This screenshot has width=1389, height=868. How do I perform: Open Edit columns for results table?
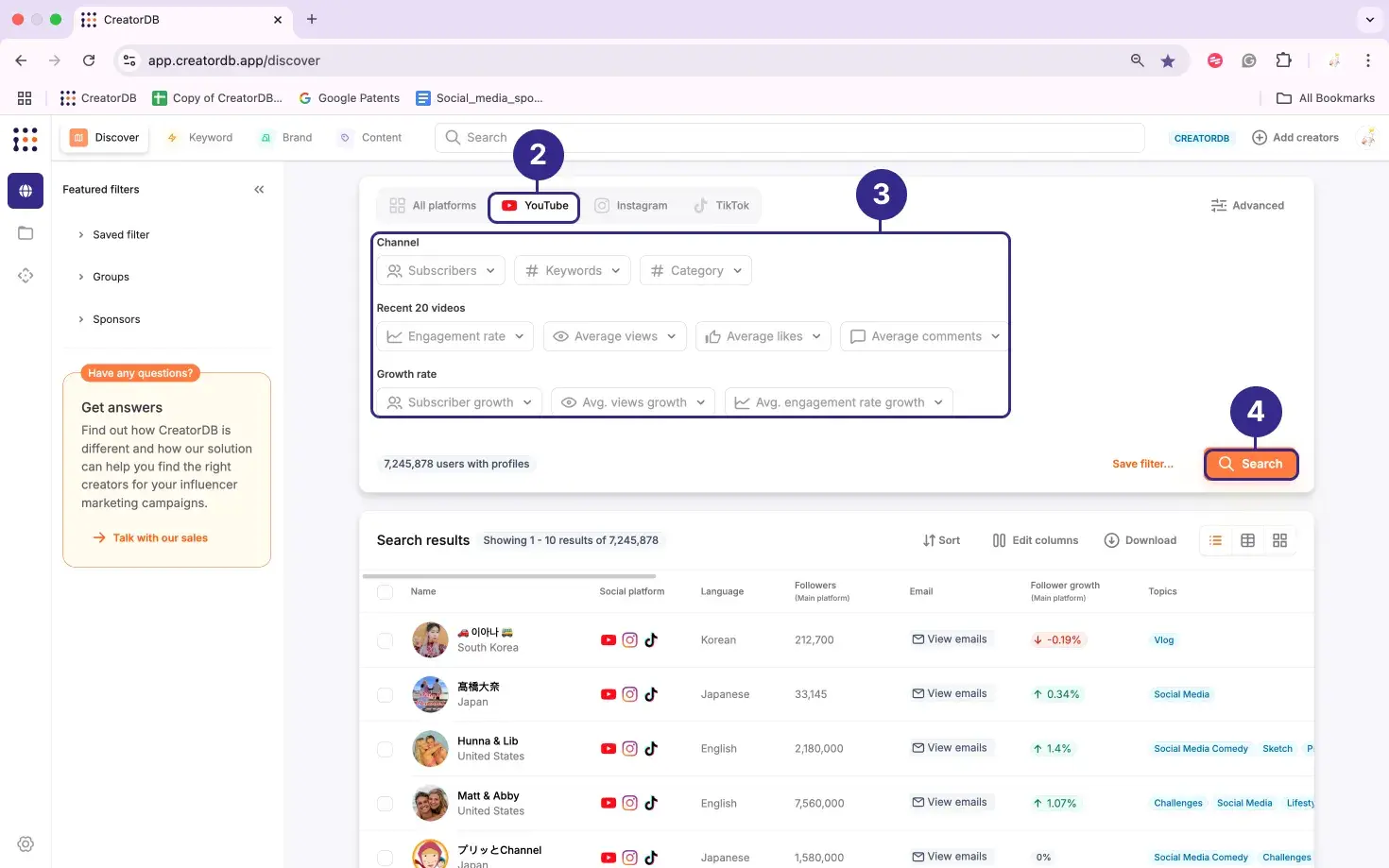click(x=1036, y=540)
